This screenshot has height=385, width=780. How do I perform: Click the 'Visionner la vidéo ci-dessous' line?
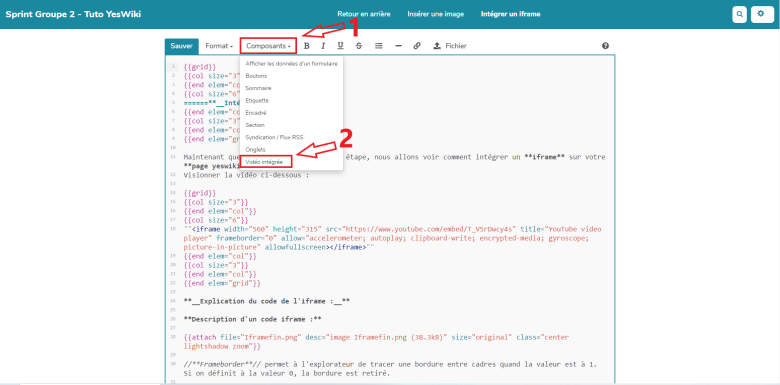tap(246, 175)
